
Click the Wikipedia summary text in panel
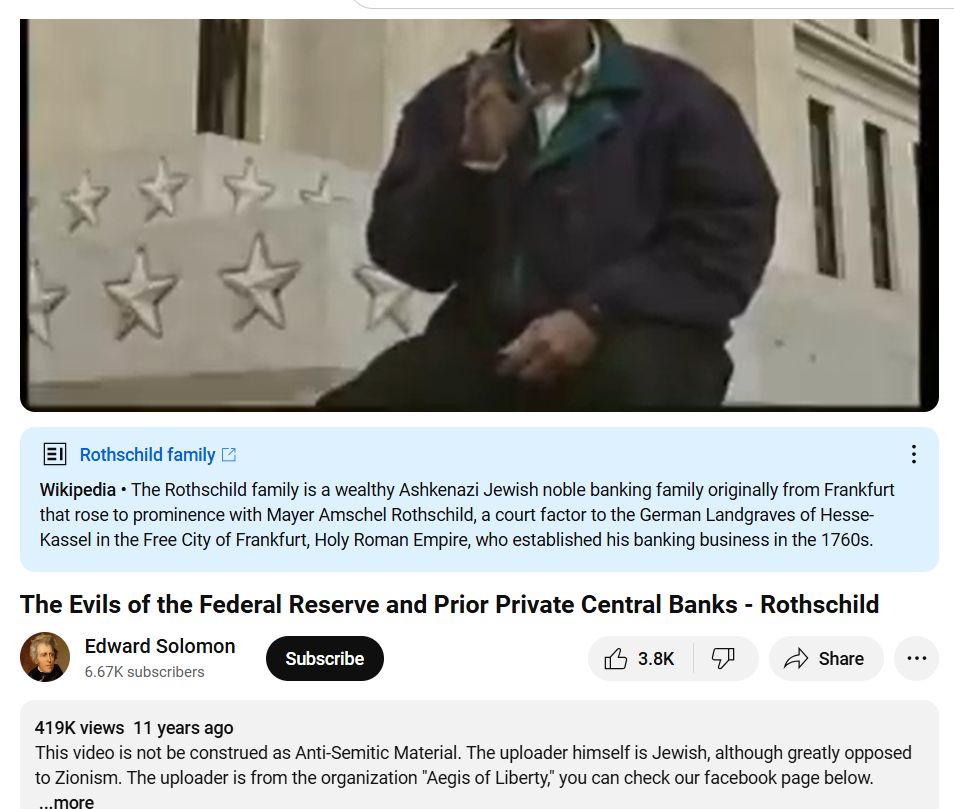467,515
